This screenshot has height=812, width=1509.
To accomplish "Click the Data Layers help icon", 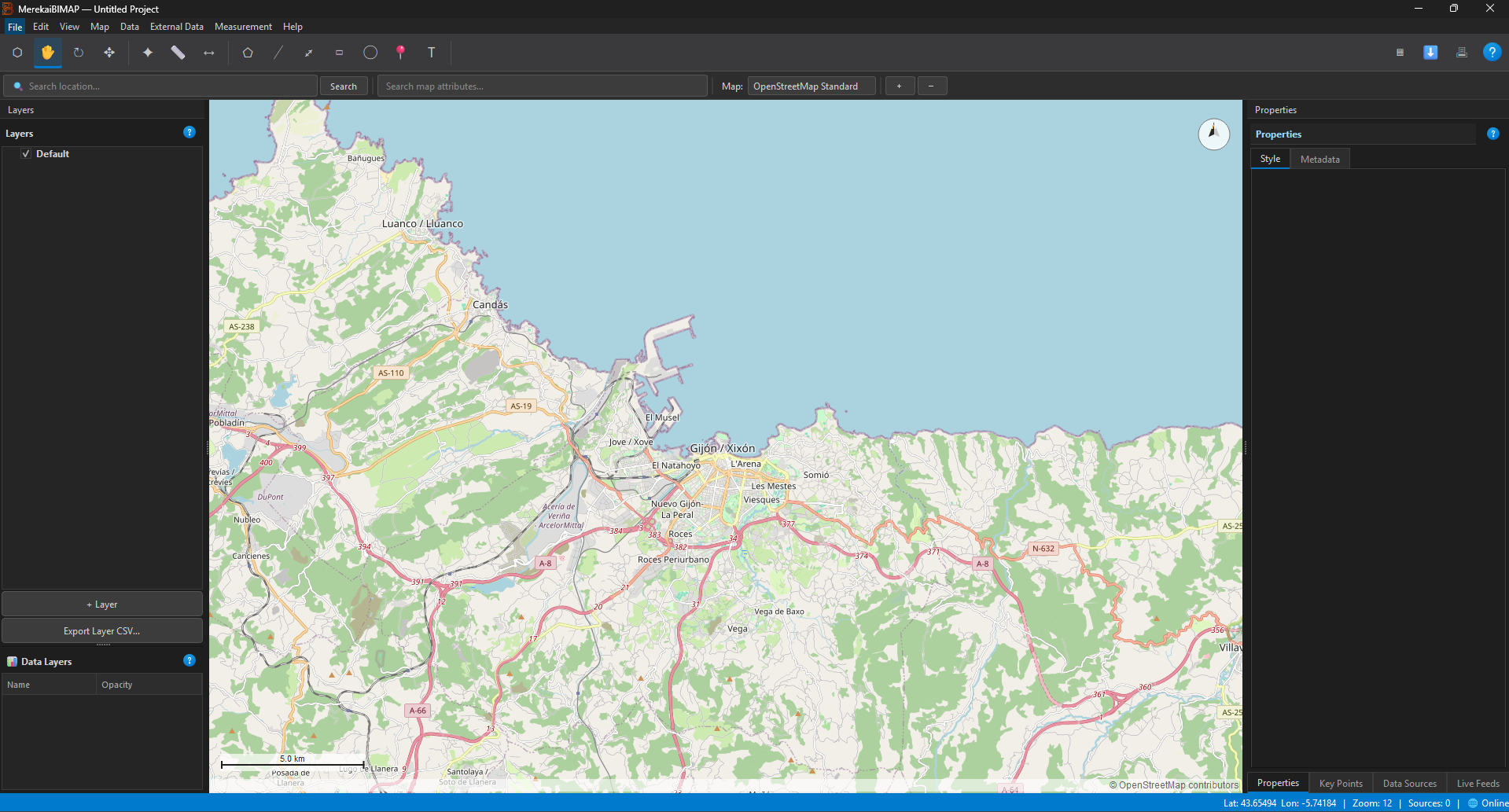I will (x=190, y=660).
